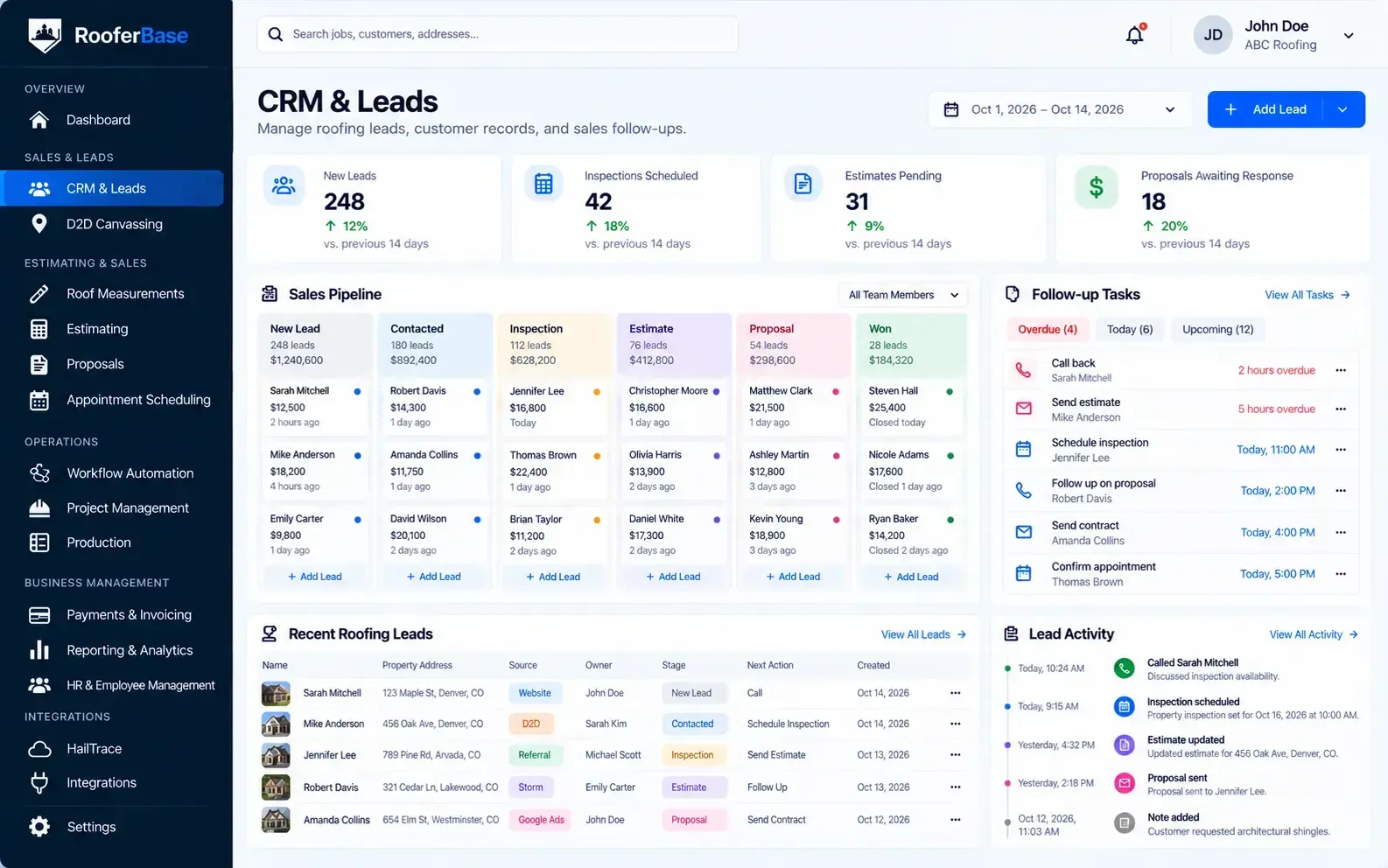Click the New Leads people icon

pyautogui.click(x=284, y=185)
